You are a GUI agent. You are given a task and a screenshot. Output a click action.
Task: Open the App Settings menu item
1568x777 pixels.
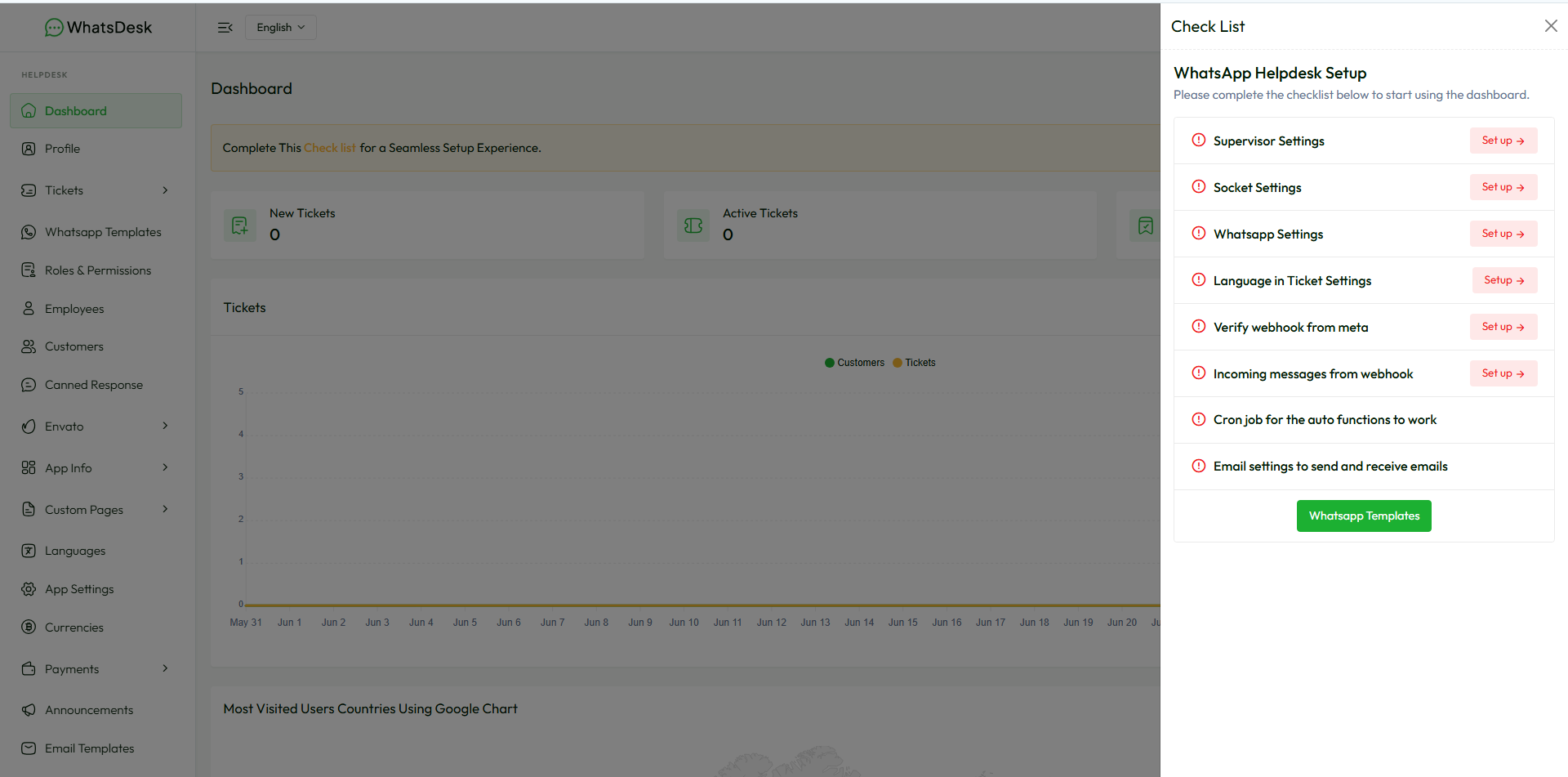click(x=96, y=589)
